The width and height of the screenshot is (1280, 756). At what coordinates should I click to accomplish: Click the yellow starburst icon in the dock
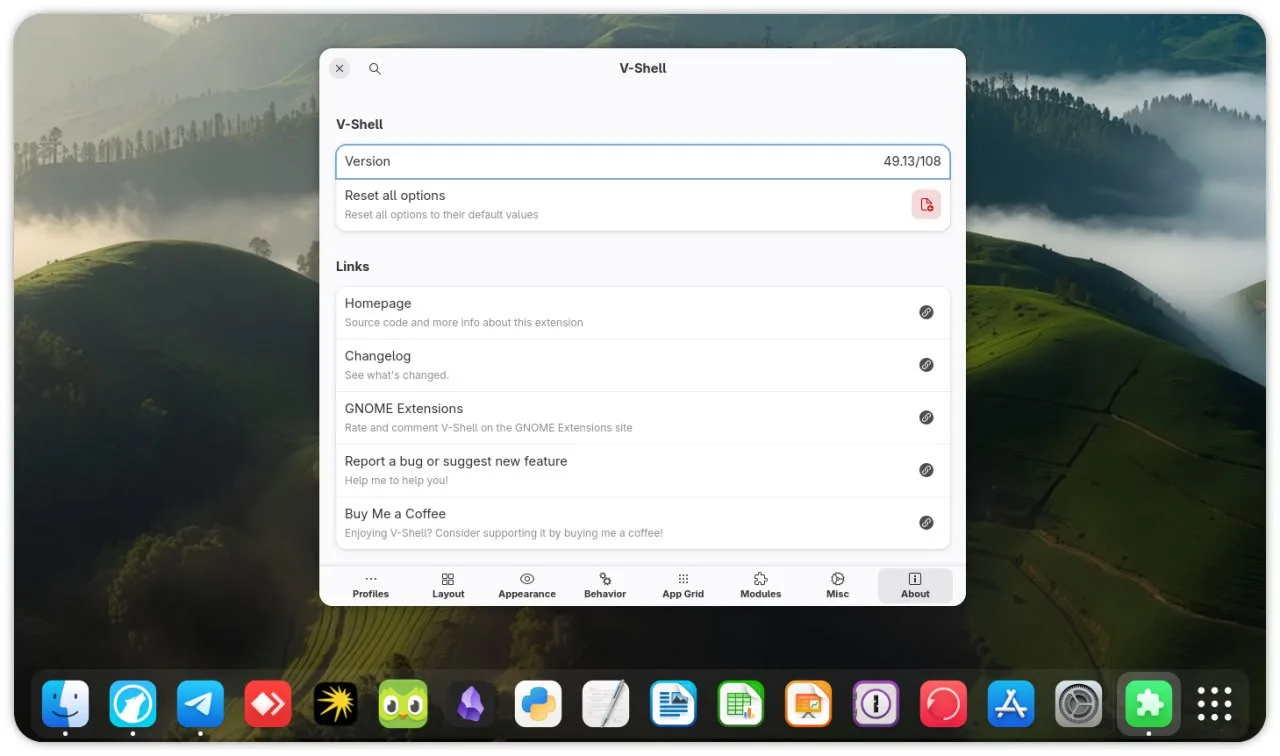pos(336,704)
